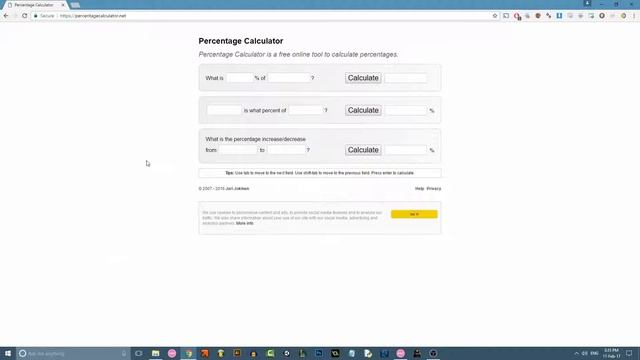This screenshot has height=360, width=640.
Task: Open the Jari Jokinen footer link
Action: tap(238, 189)
